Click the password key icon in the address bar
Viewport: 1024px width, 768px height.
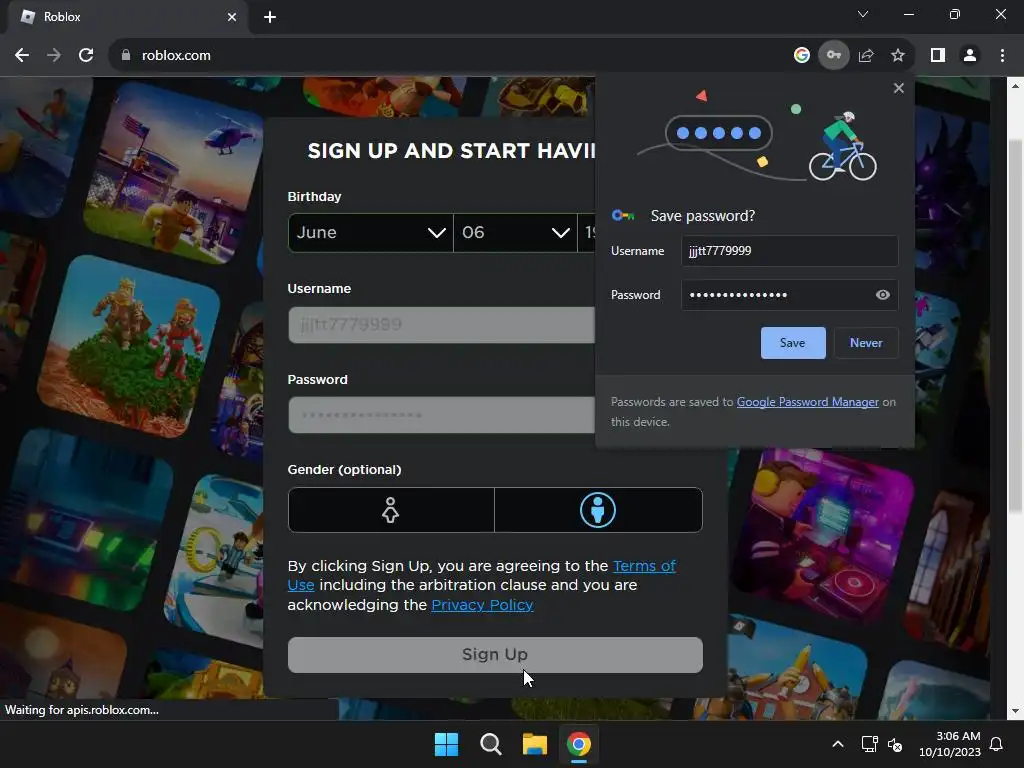point(833,56)
